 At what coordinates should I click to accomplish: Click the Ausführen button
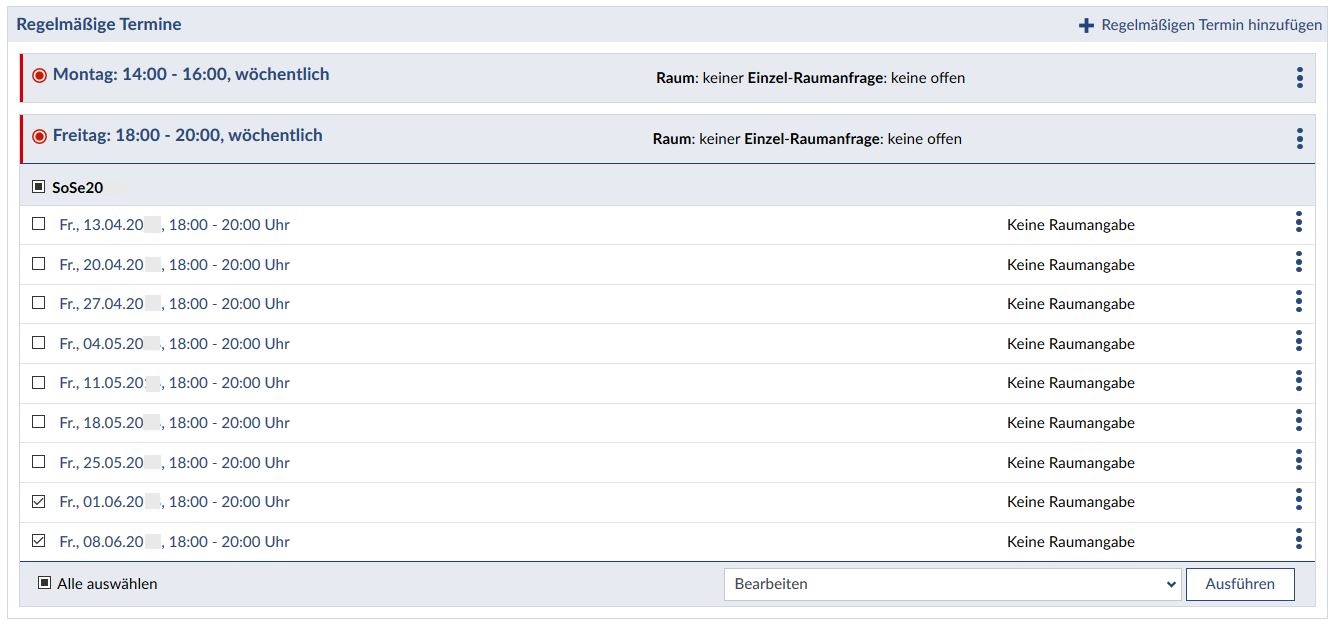tap(1239, 584)
